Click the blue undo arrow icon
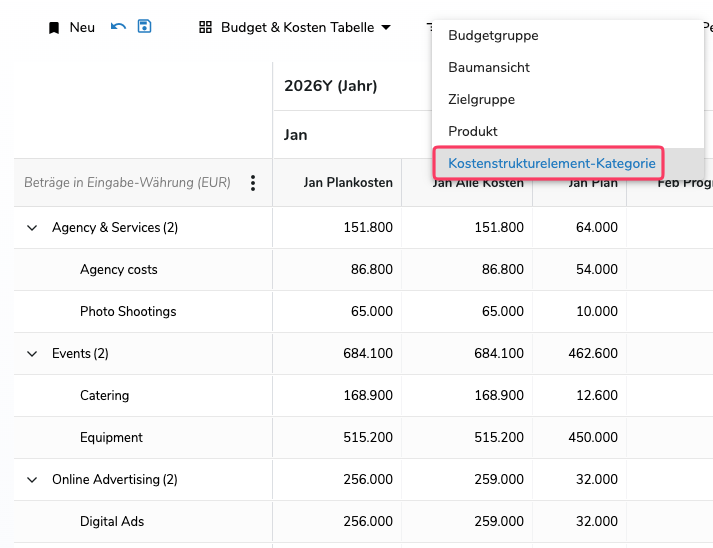Image resolution: width=713 pixels, height=548 pixels. click(x=118, y=27)
